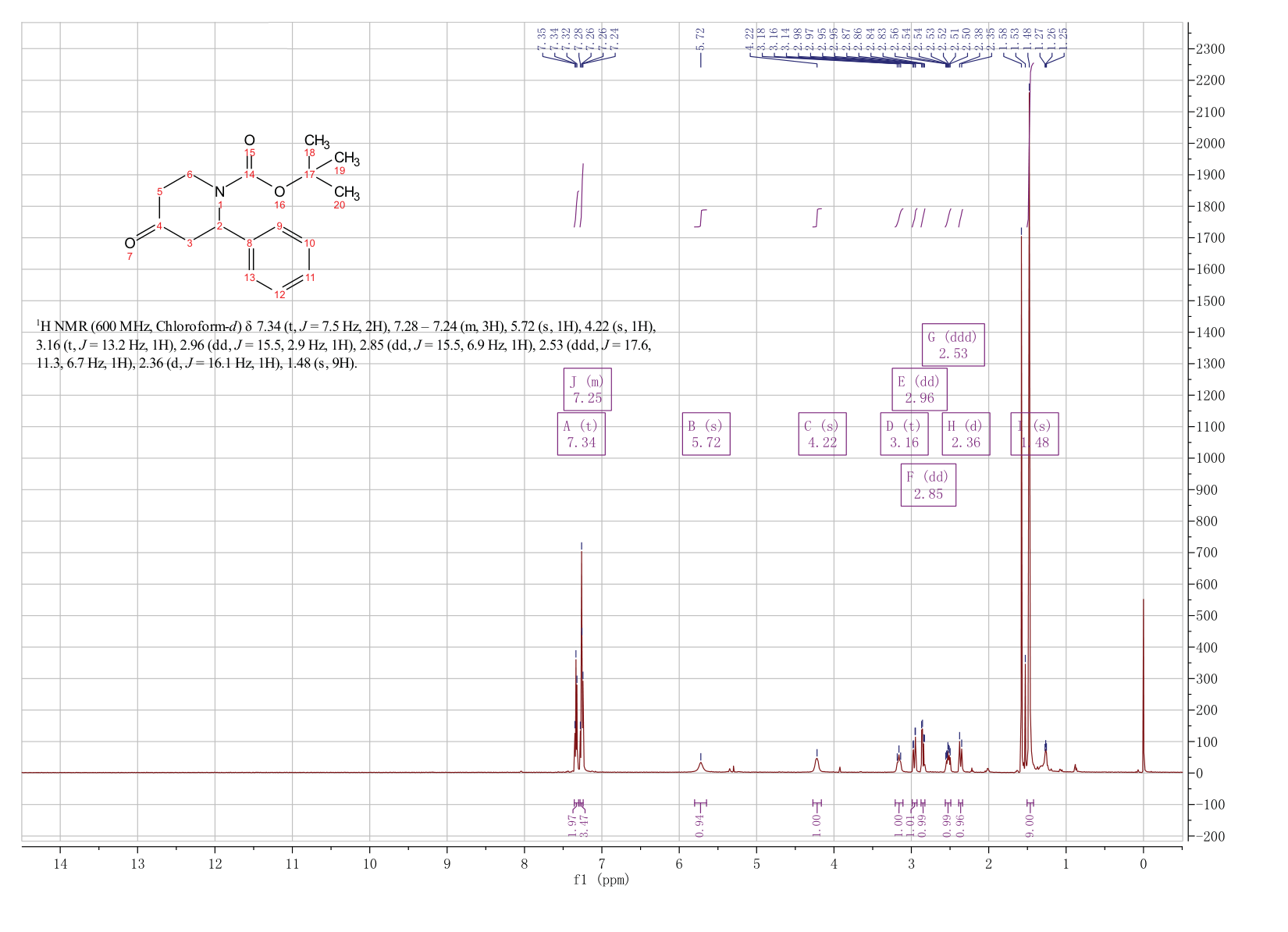Screen dimensions: 1288x932
Task: Click the carbonyl oxygen labeled 15
Action: 249,140
